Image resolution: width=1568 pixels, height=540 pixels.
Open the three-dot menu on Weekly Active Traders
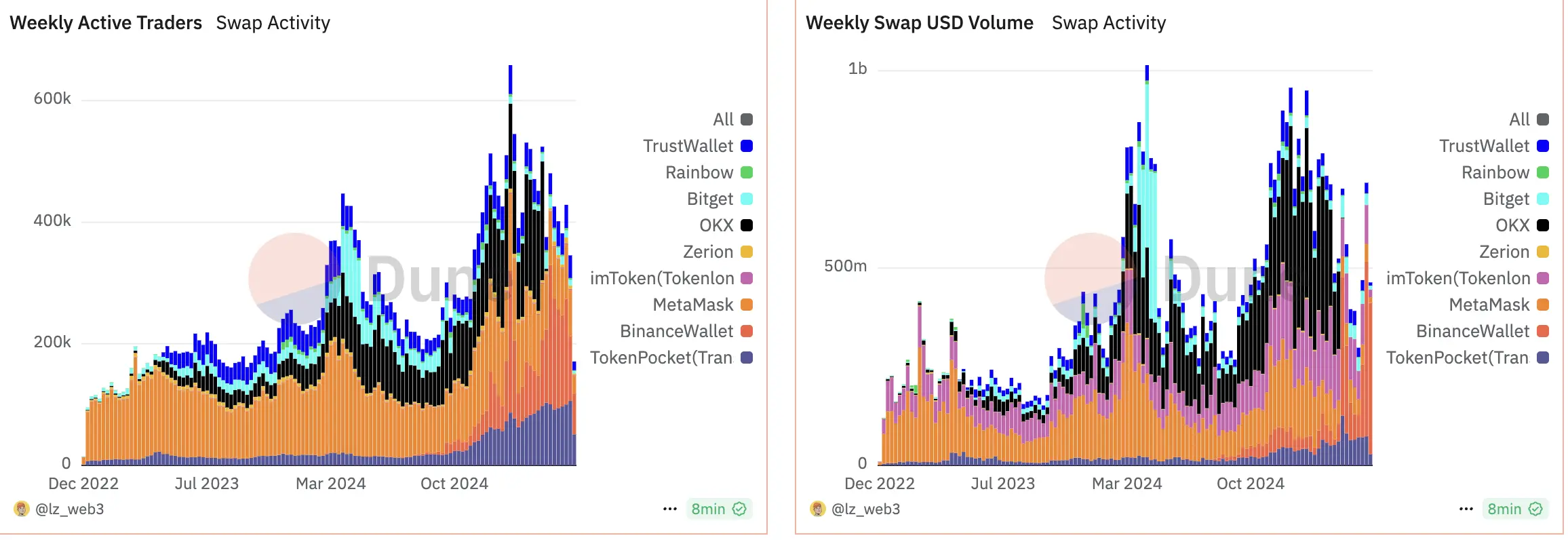670,509
